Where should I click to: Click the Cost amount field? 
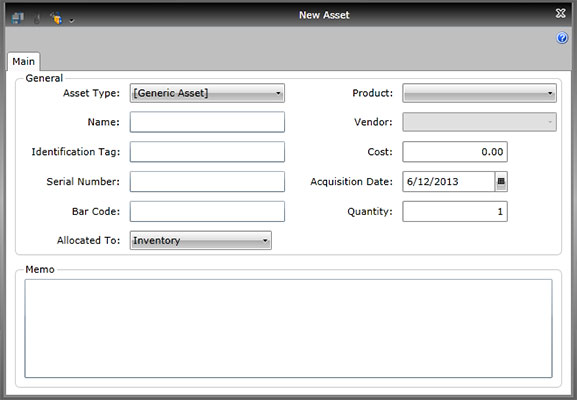point(455,152)
